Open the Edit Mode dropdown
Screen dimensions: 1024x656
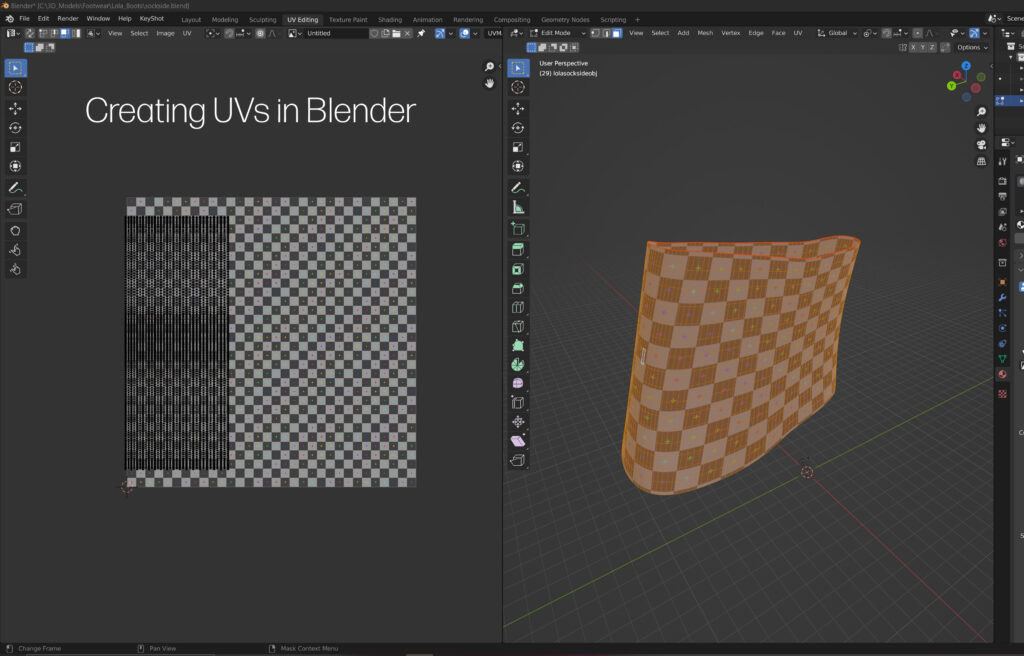pyautogui.click(x=556, y=33)
